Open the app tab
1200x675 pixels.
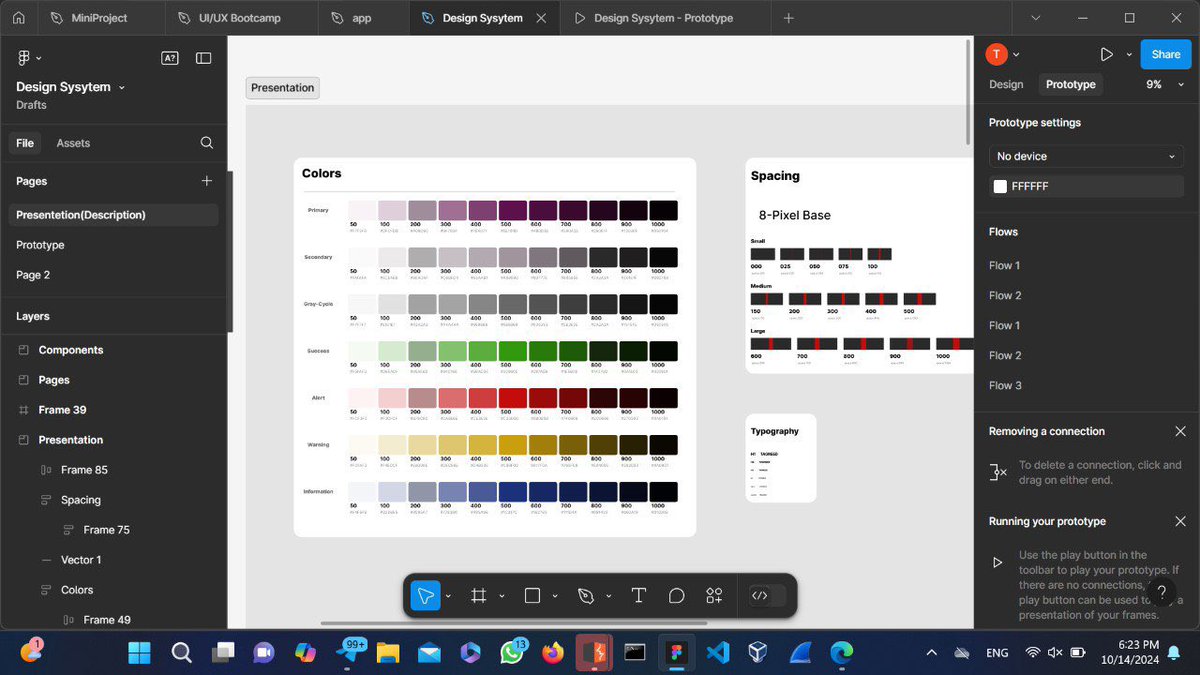coord(362,18)
